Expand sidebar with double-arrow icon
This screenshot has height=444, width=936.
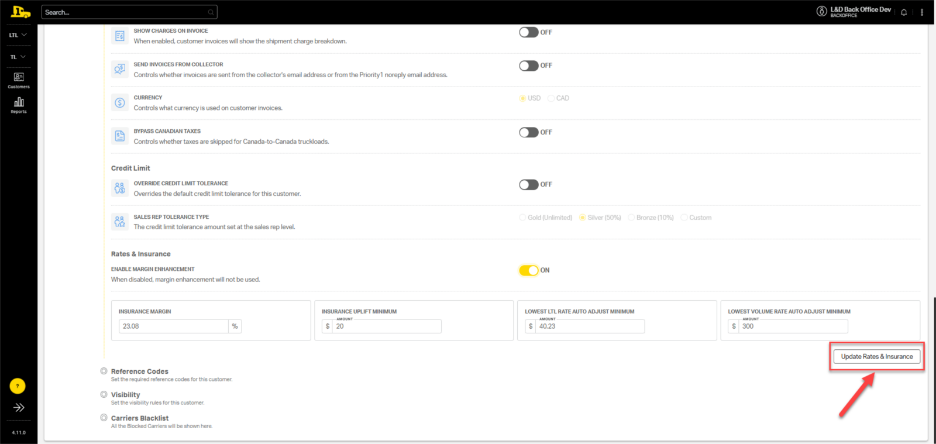18,408
